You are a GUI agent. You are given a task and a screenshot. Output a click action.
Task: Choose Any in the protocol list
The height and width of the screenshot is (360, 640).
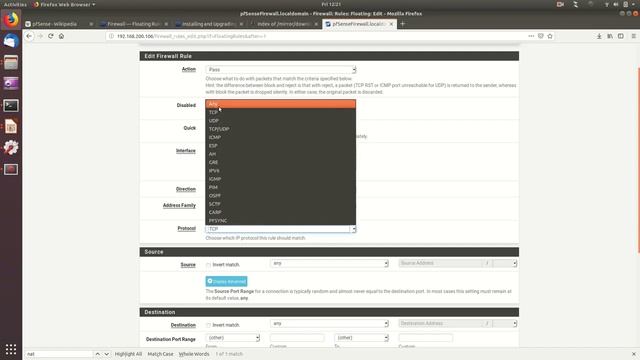pyautogui.click(x=280, y=104)
